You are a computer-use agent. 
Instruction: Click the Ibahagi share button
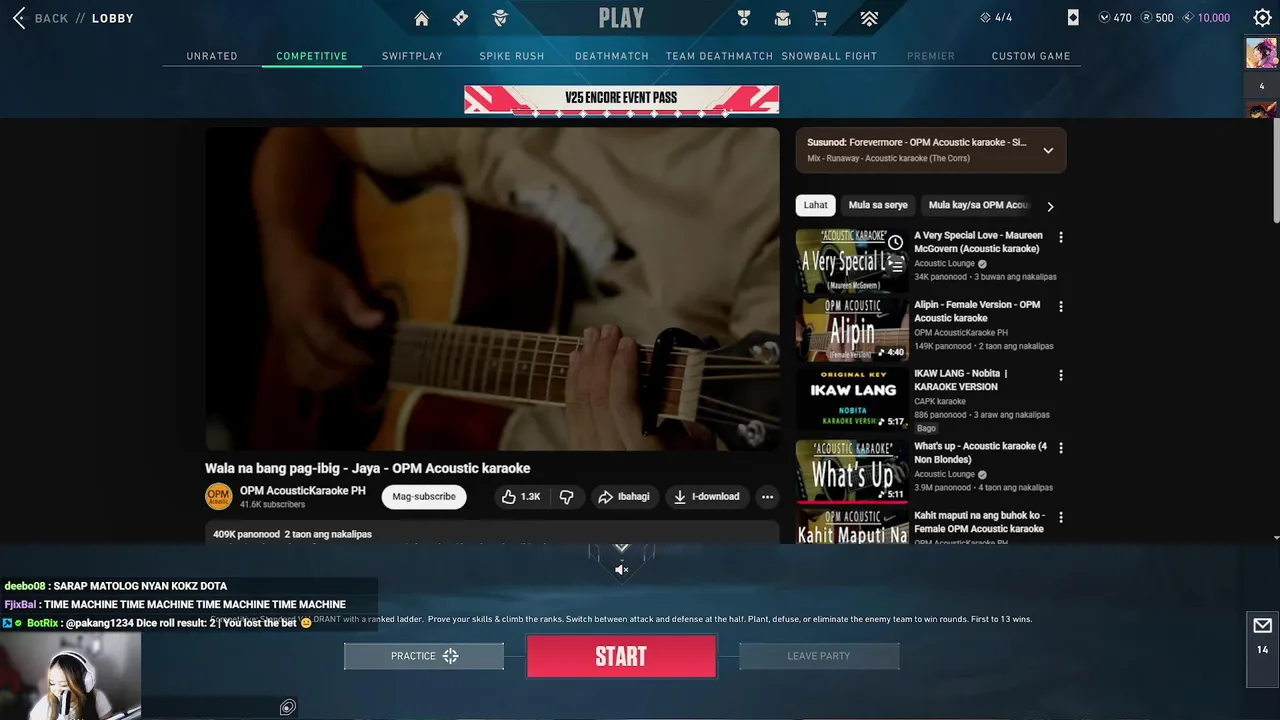coord(623,496)
